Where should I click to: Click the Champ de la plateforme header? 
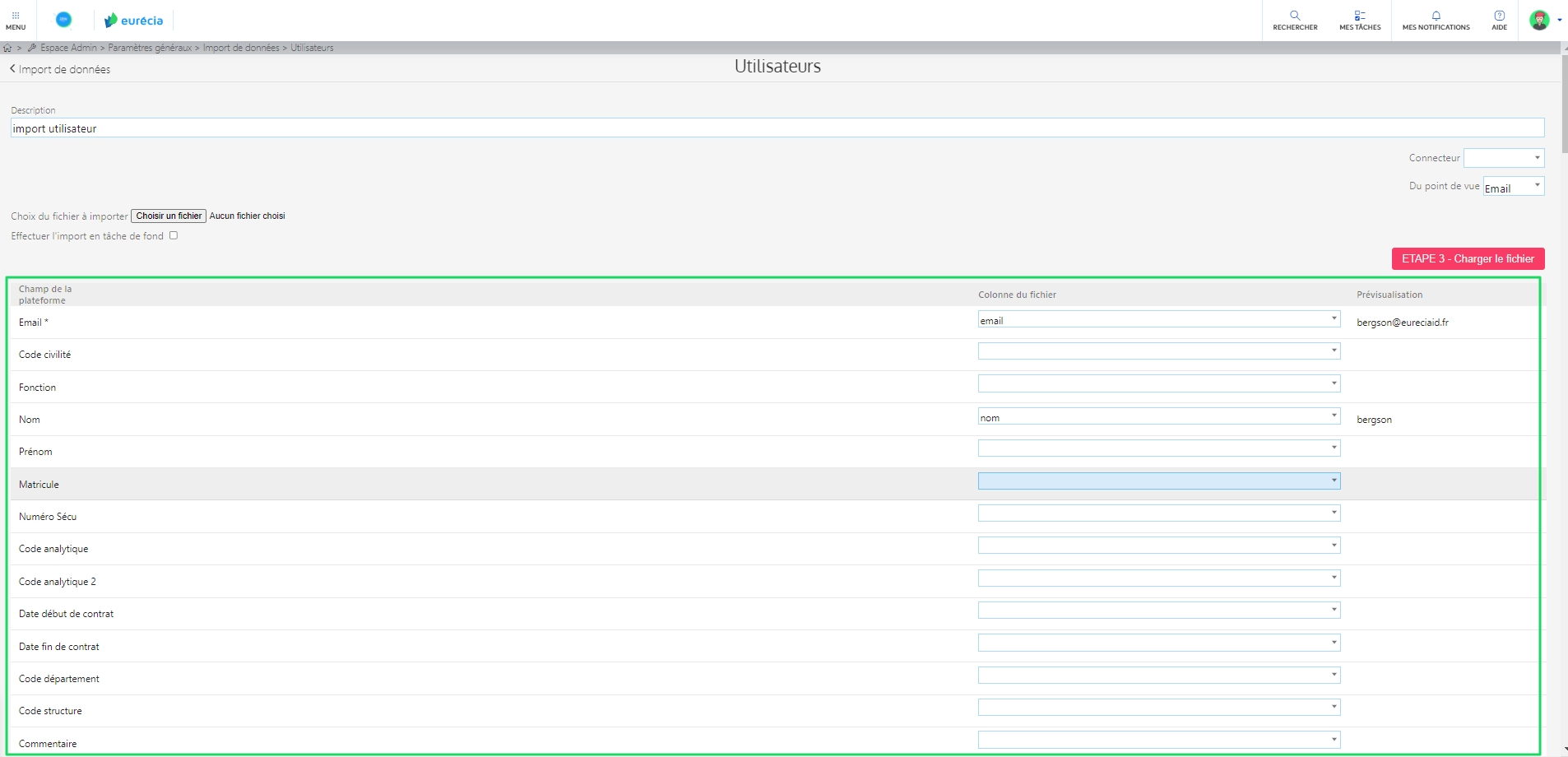point(45,295)
